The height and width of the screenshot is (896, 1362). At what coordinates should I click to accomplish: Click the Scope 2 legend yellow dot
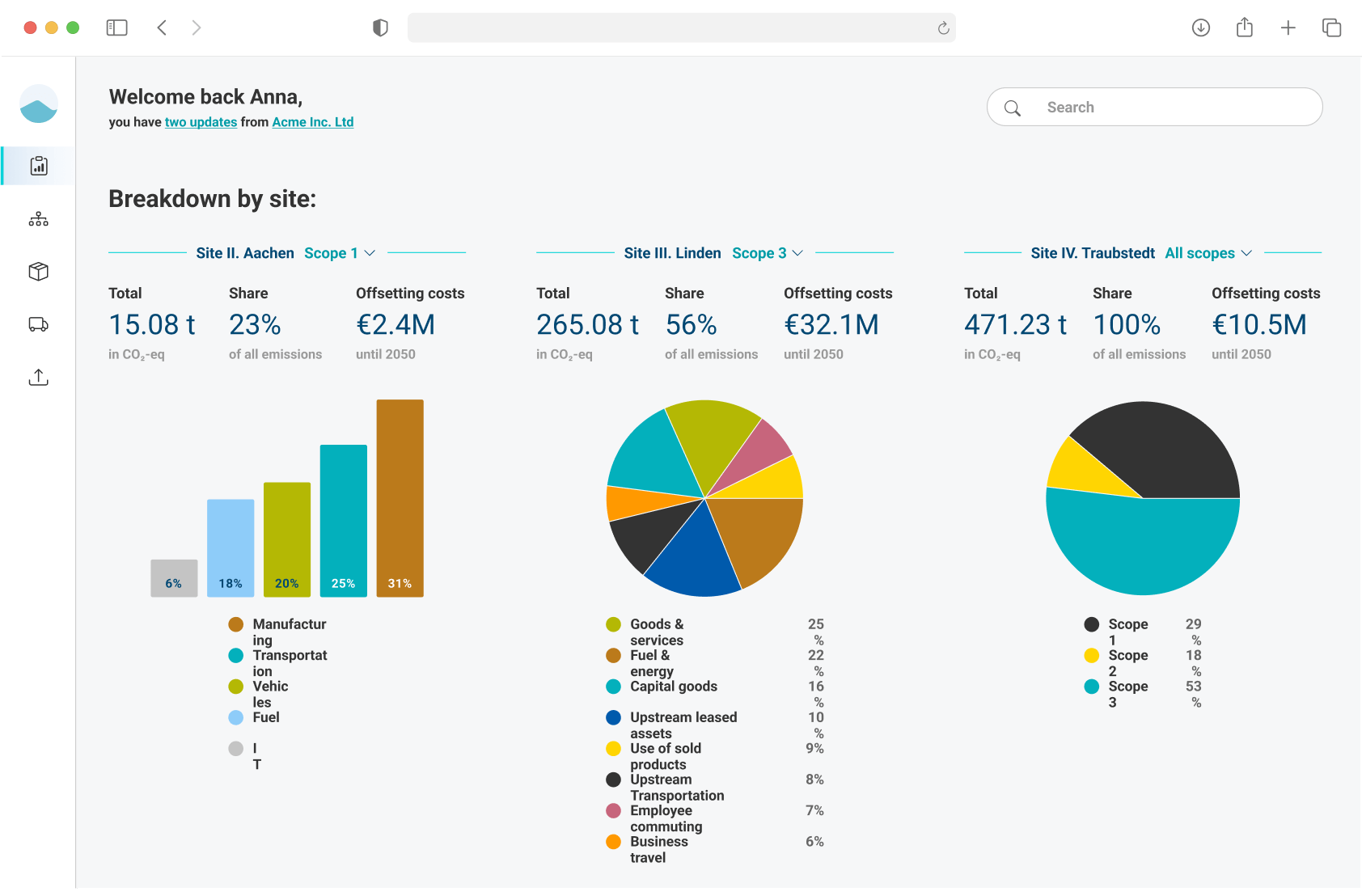pos(1092,655)
